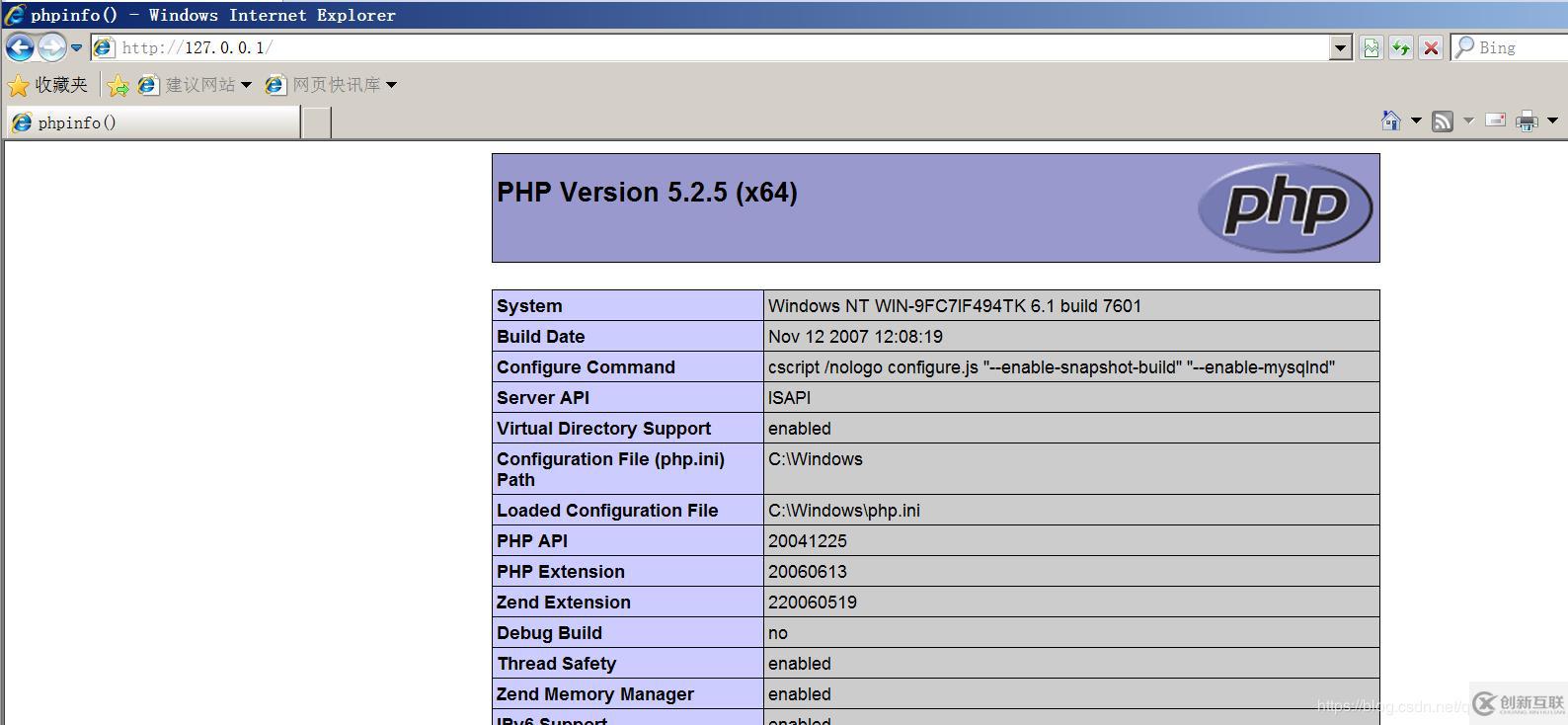Open a new tab with the blank tab button

pos(316,122)
